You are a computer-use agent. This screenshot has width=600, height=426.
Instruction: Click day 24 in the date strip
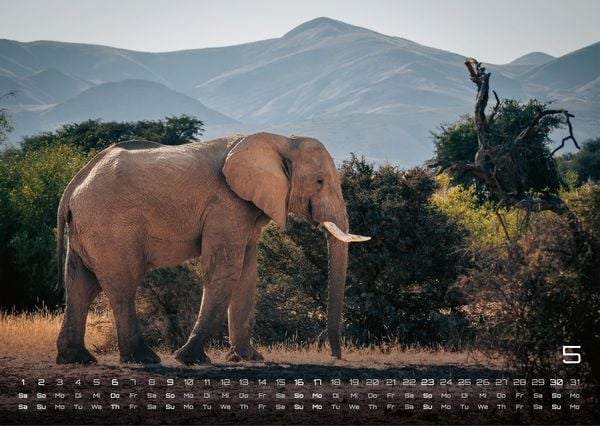pyautogui.click(x=446, y=382)
